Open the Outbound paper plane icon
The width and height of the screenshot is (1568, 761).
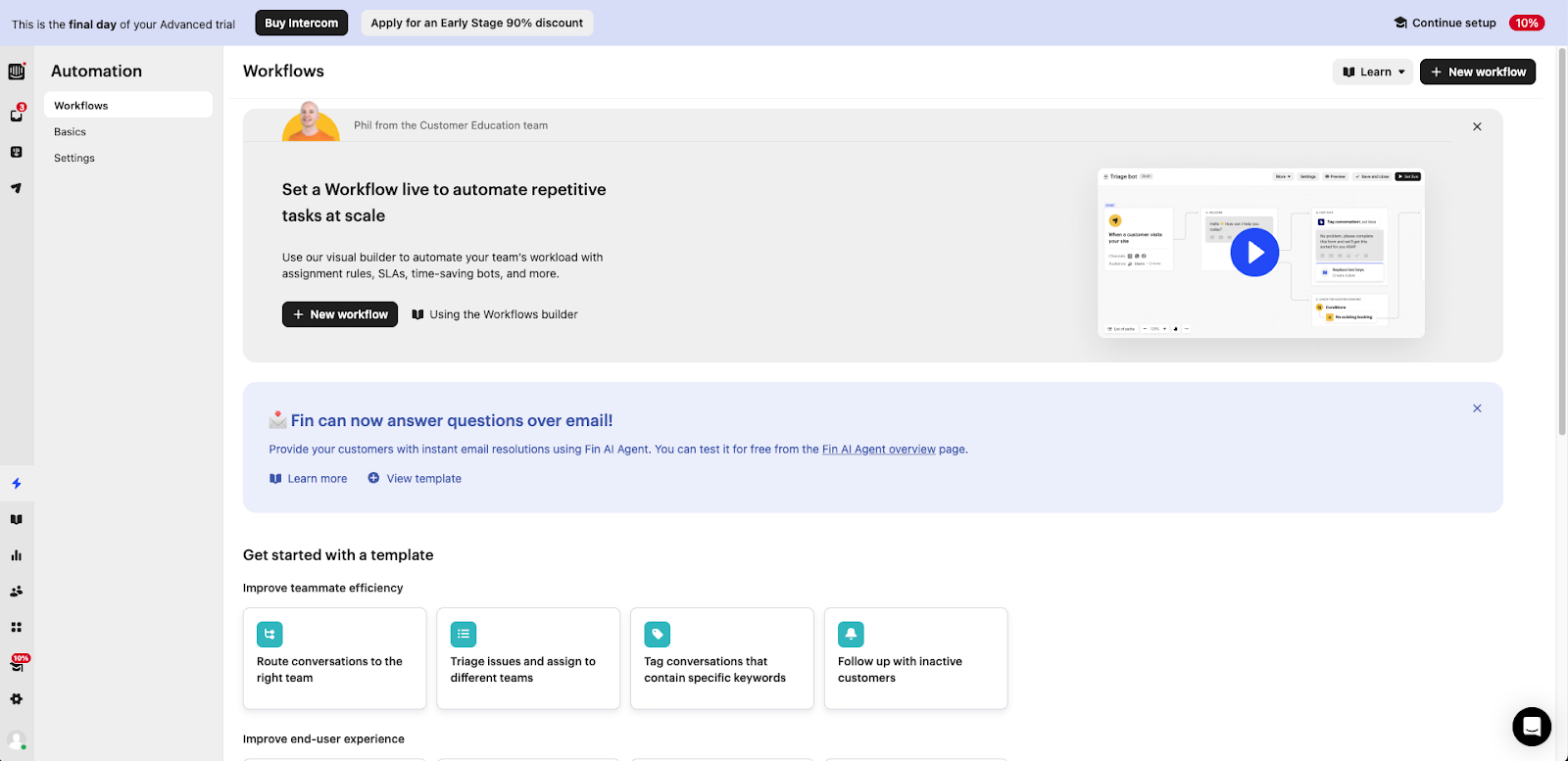point(16,188)
